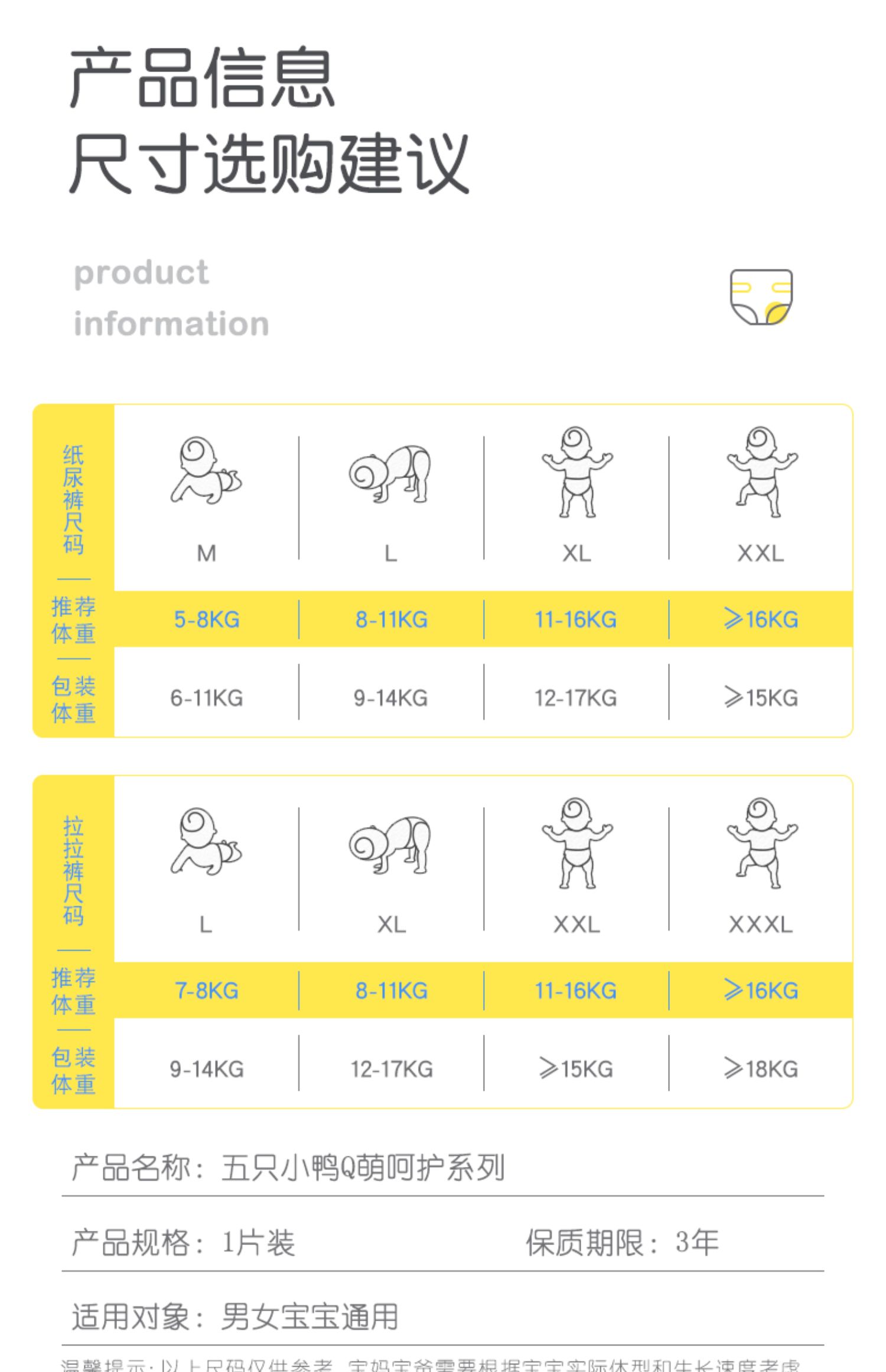This screenshot has height=1372, width=886.
Task: Select the 产品信息 heading text
Action: [x=202, y=78]
